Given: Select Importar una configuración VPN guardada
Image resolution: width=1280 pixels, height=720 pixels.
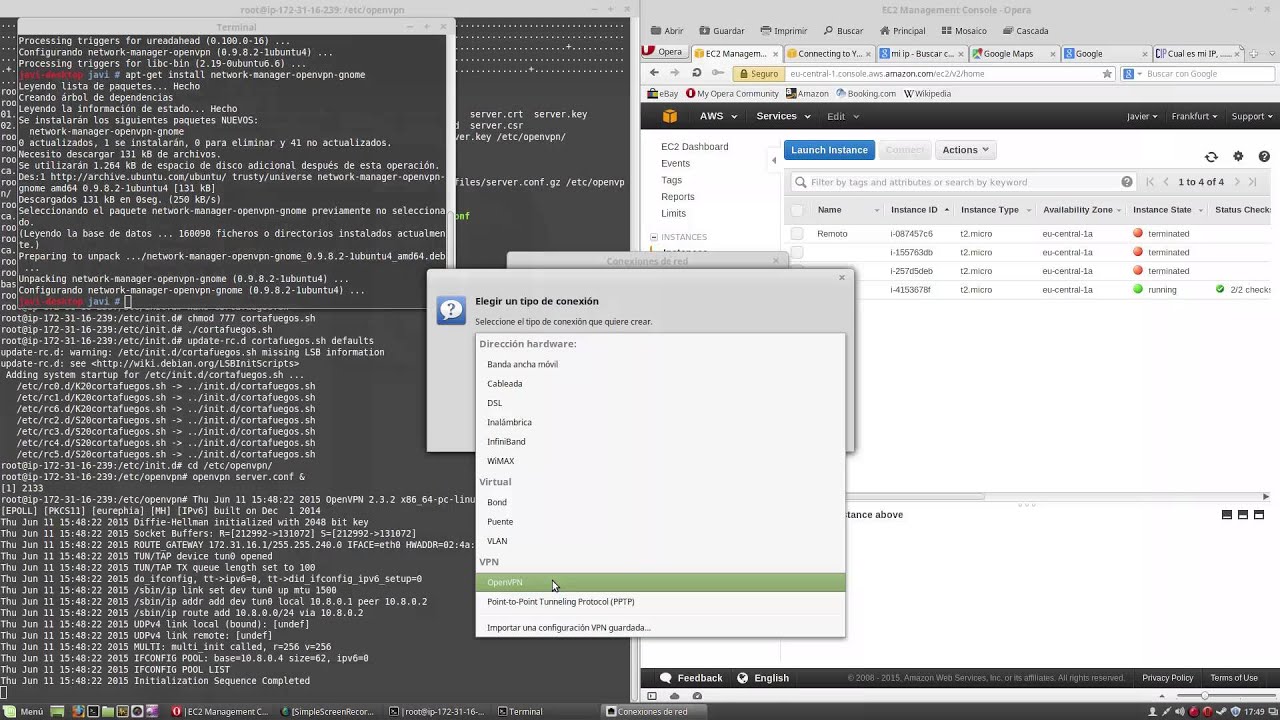Looking at the screenshot, I should click(660, 628).
